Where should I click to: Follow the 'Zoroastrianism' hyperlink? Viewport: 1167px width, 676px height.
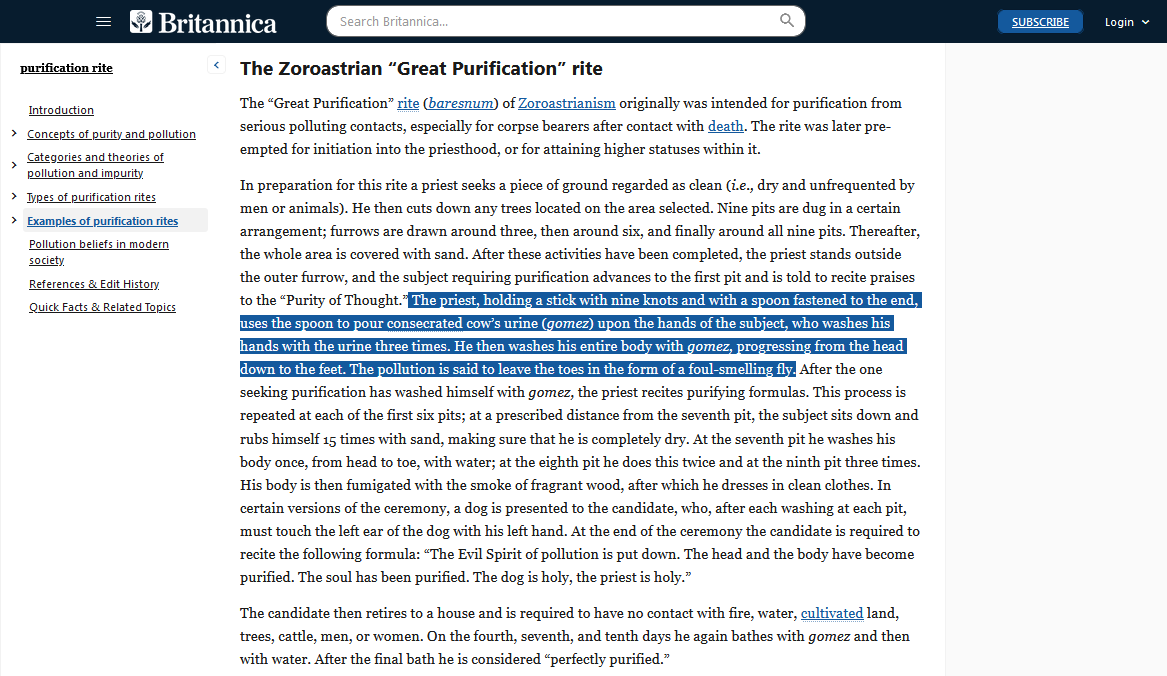(566, 103)
